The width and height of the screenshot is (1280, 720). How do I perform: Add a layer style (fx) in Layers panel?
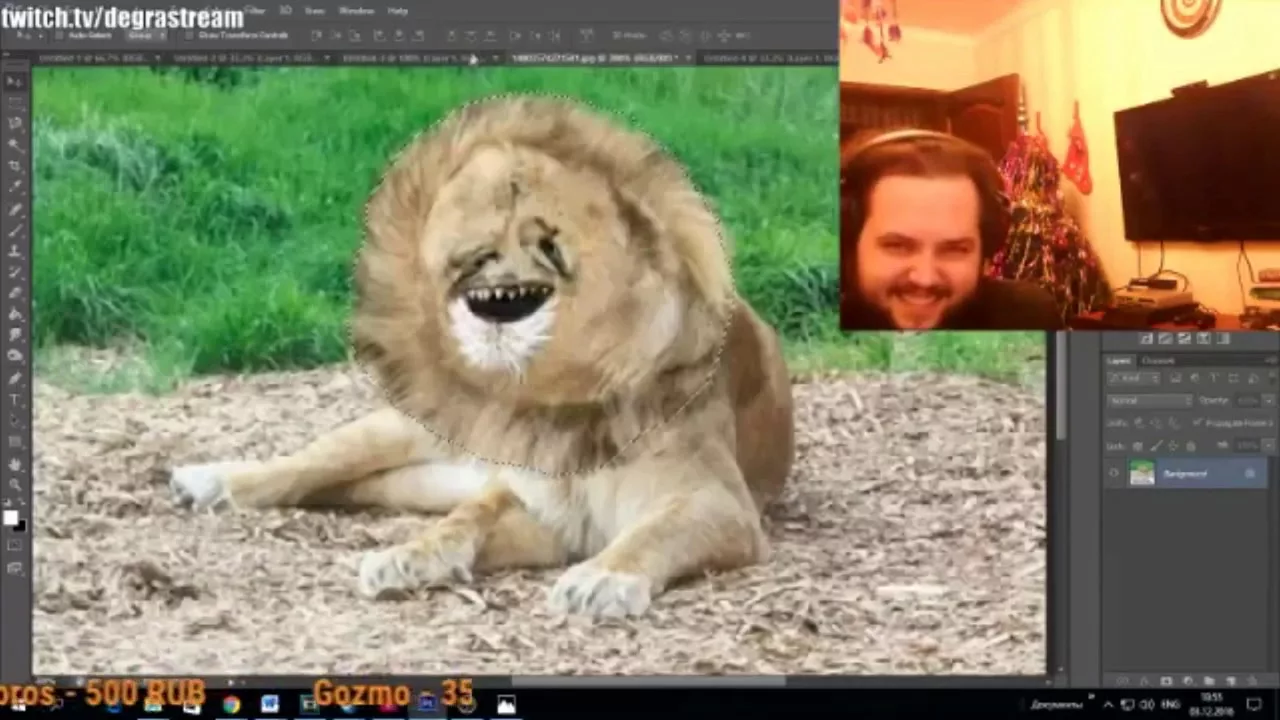[x=1145, y=681]
